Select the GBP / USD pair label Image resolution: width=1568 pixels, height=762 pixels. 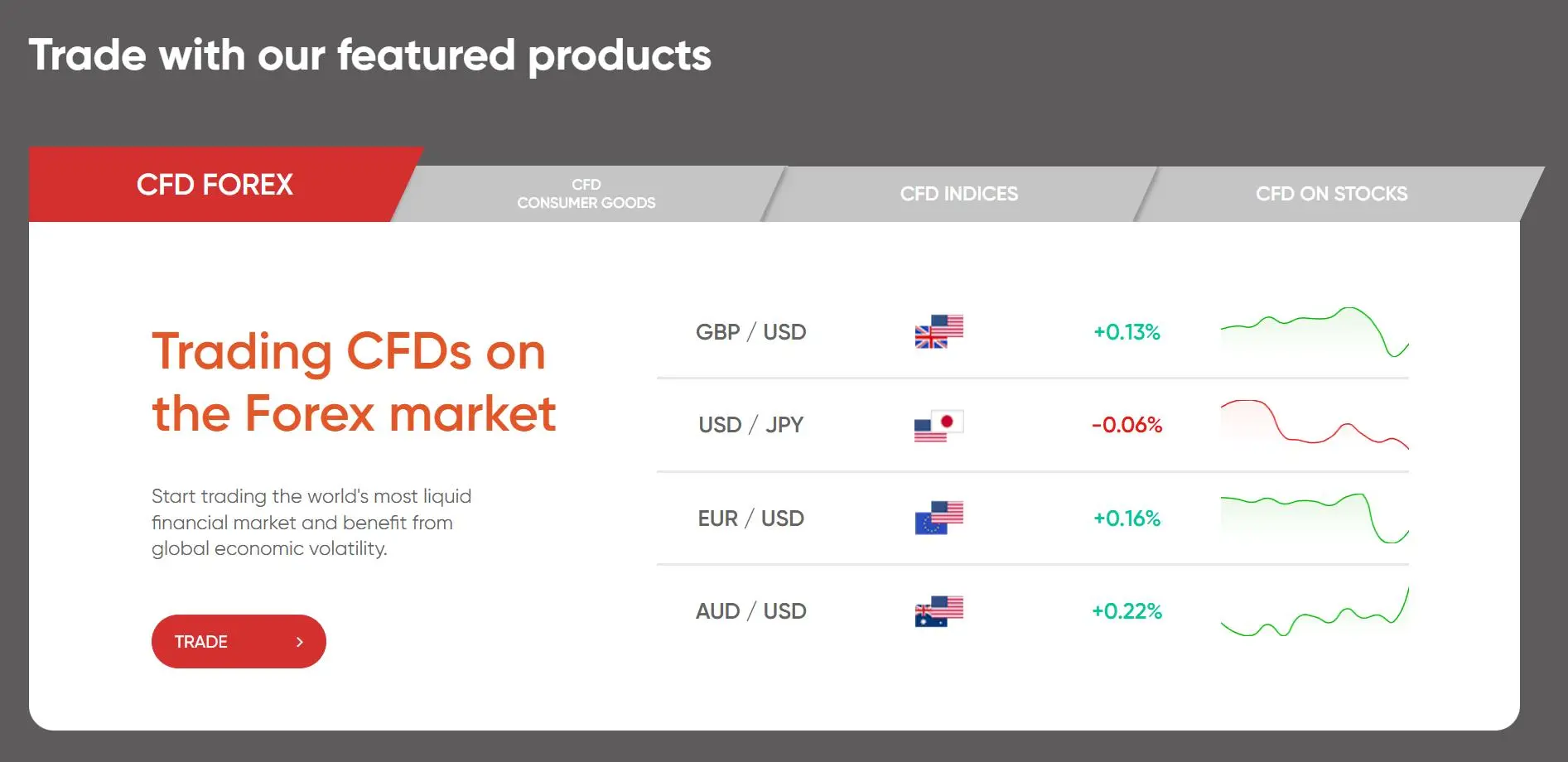point(751,332)
